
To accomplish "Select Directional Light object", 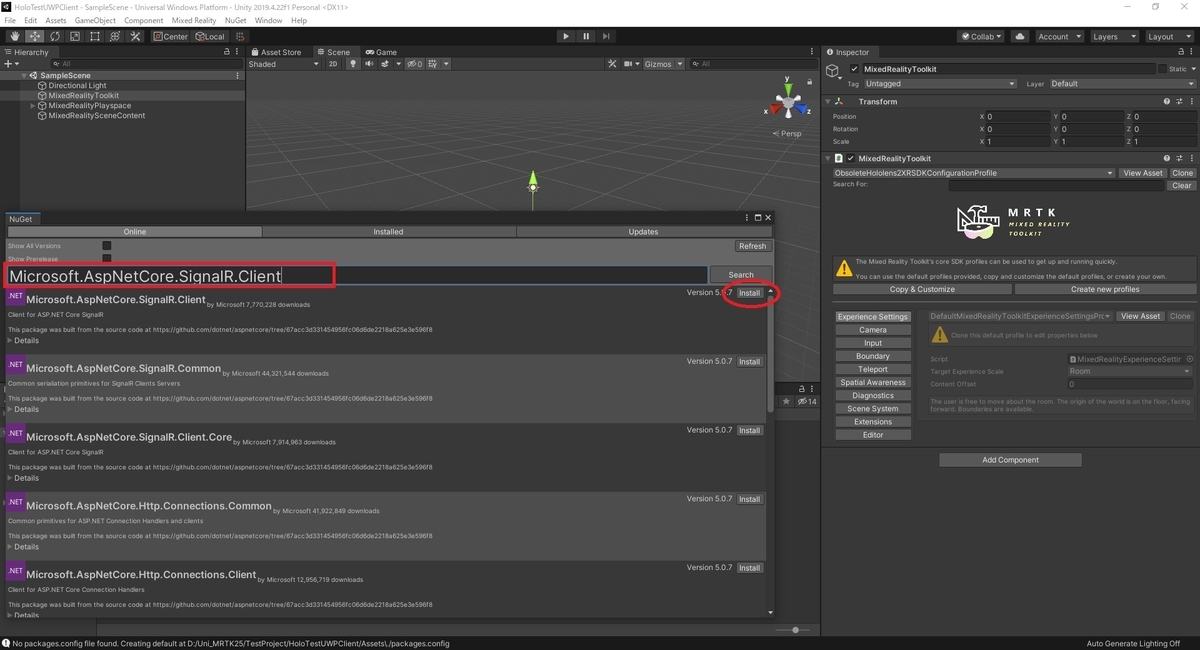I will click(77, 86).
